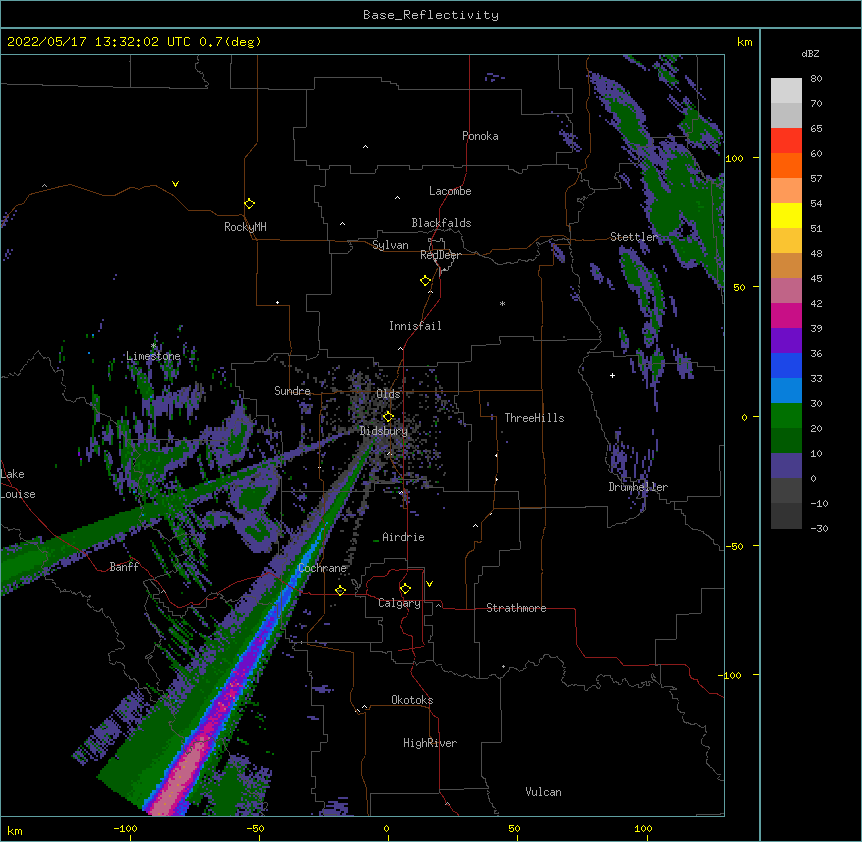Viewport: 862px width, 842px height.
Task: Click the yellow v marker east of Calgary diamond
Action: point(429,584)
